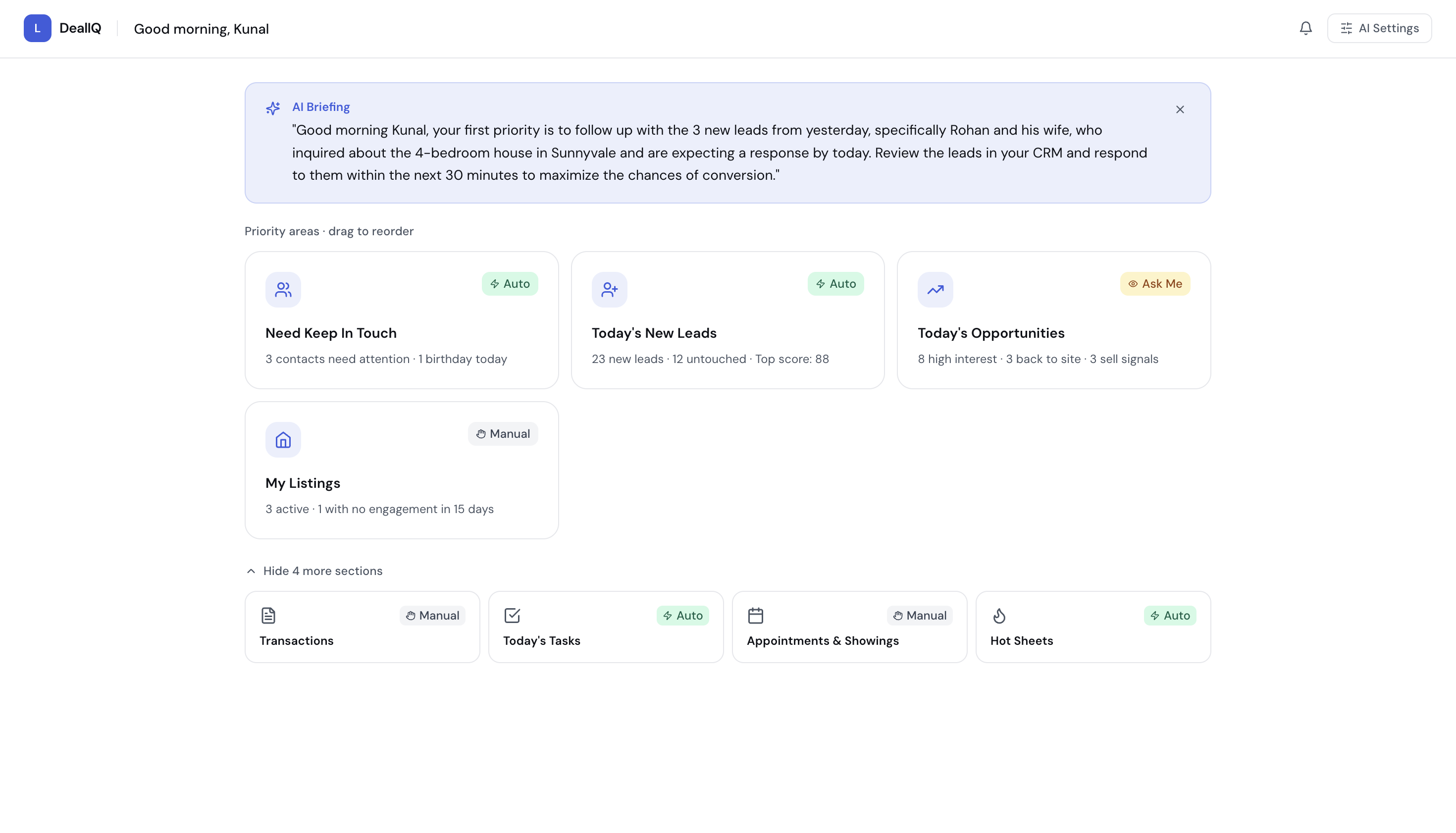
Task: Click the Today's New Leads add-user icon
Action: 609,290
